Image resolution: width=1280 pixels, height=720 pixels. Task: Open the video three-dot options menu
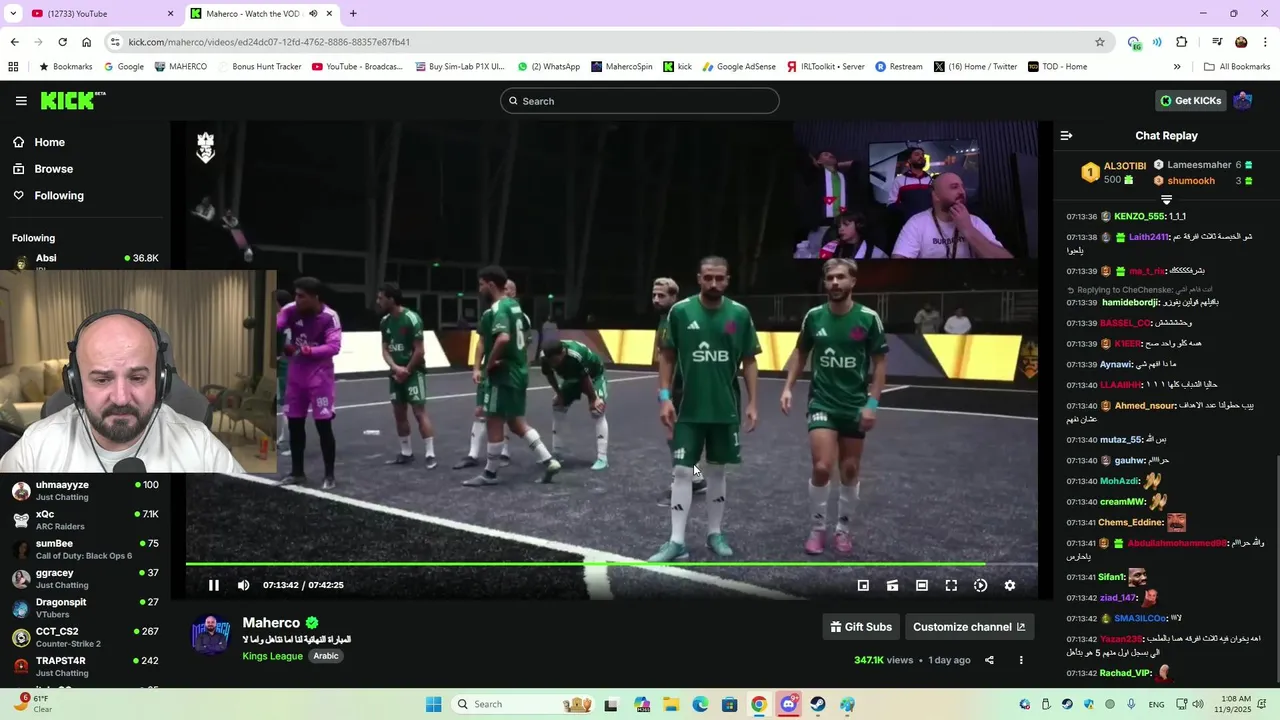pyautogui.click(x=1021, y=660)
